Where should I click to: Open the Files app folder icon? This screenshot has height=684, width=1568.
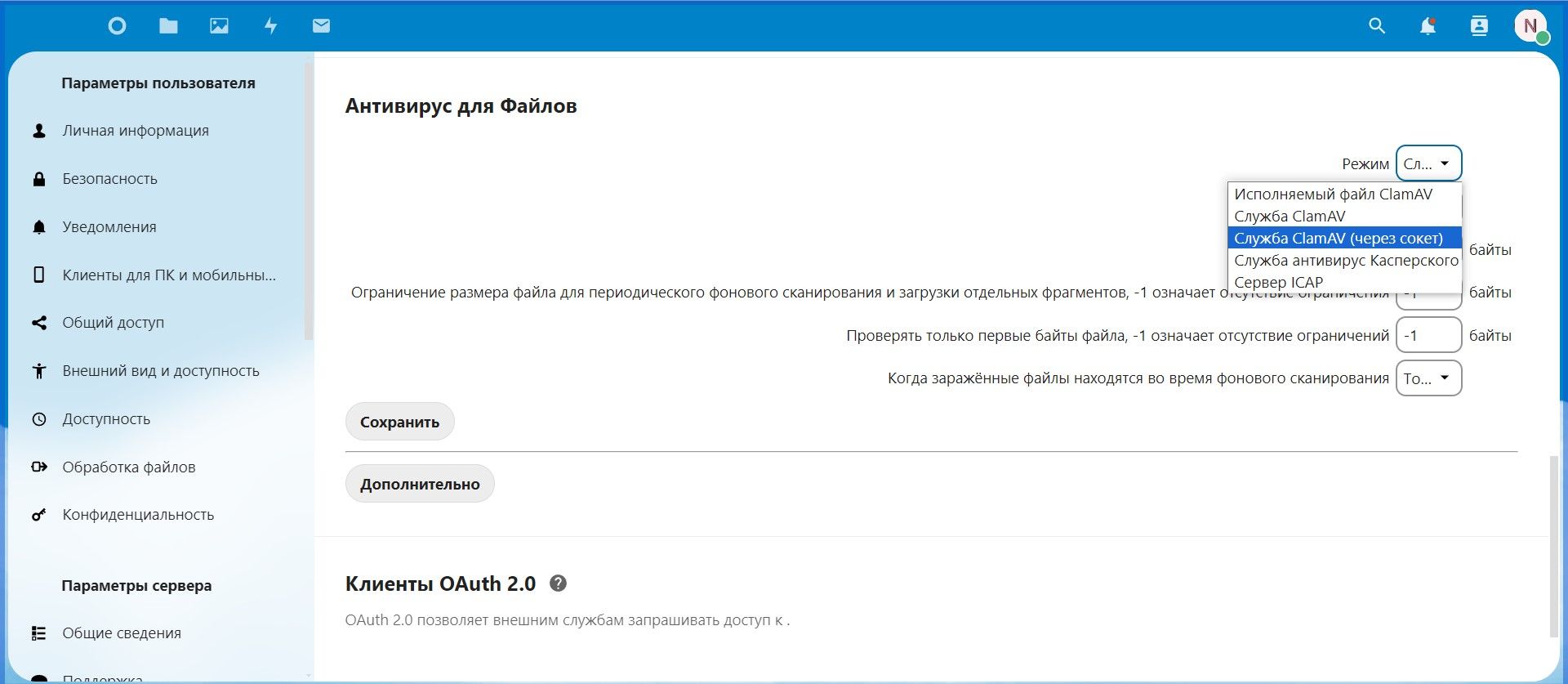[x=168, y=26]
